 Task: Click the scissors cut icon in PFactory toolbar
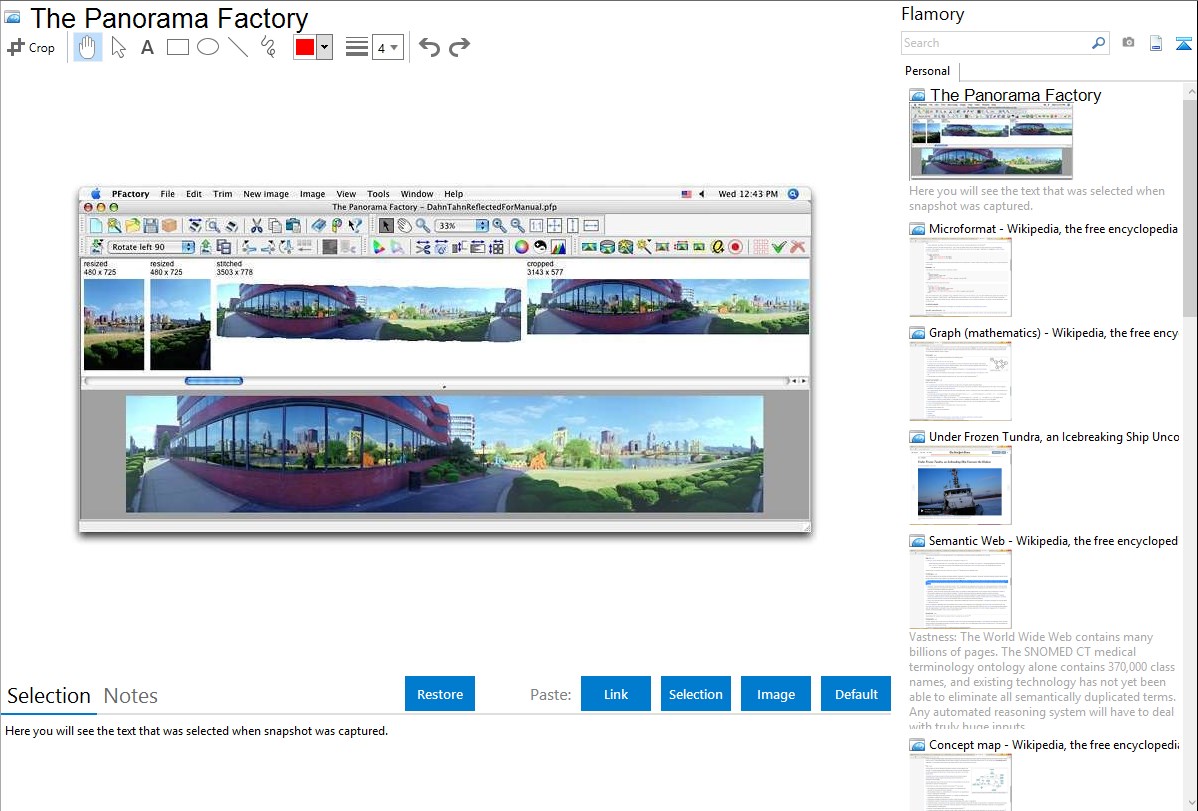pos(257,225)
